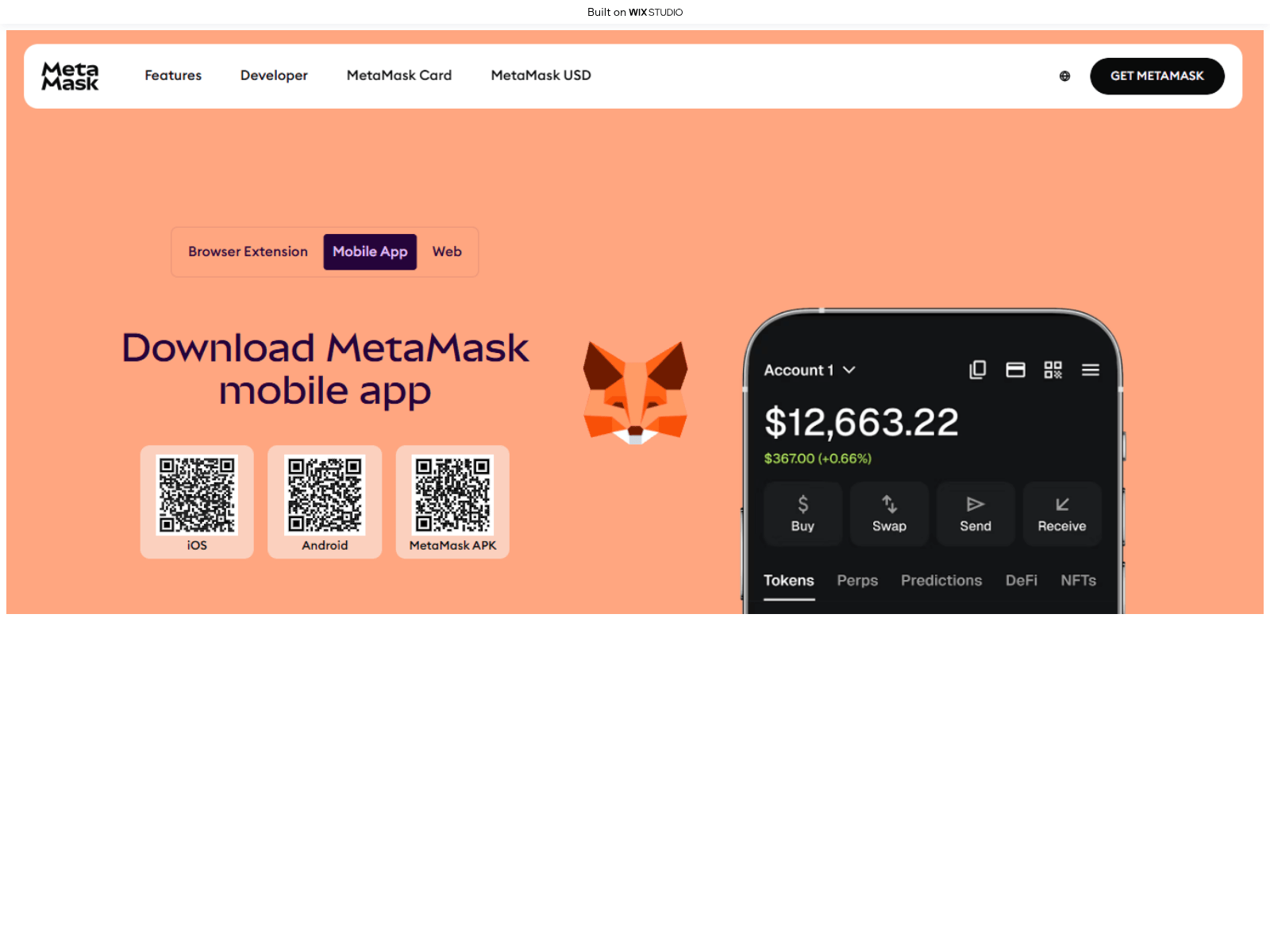Click the MetaMask logo in navbar

[x=70, y=76]
